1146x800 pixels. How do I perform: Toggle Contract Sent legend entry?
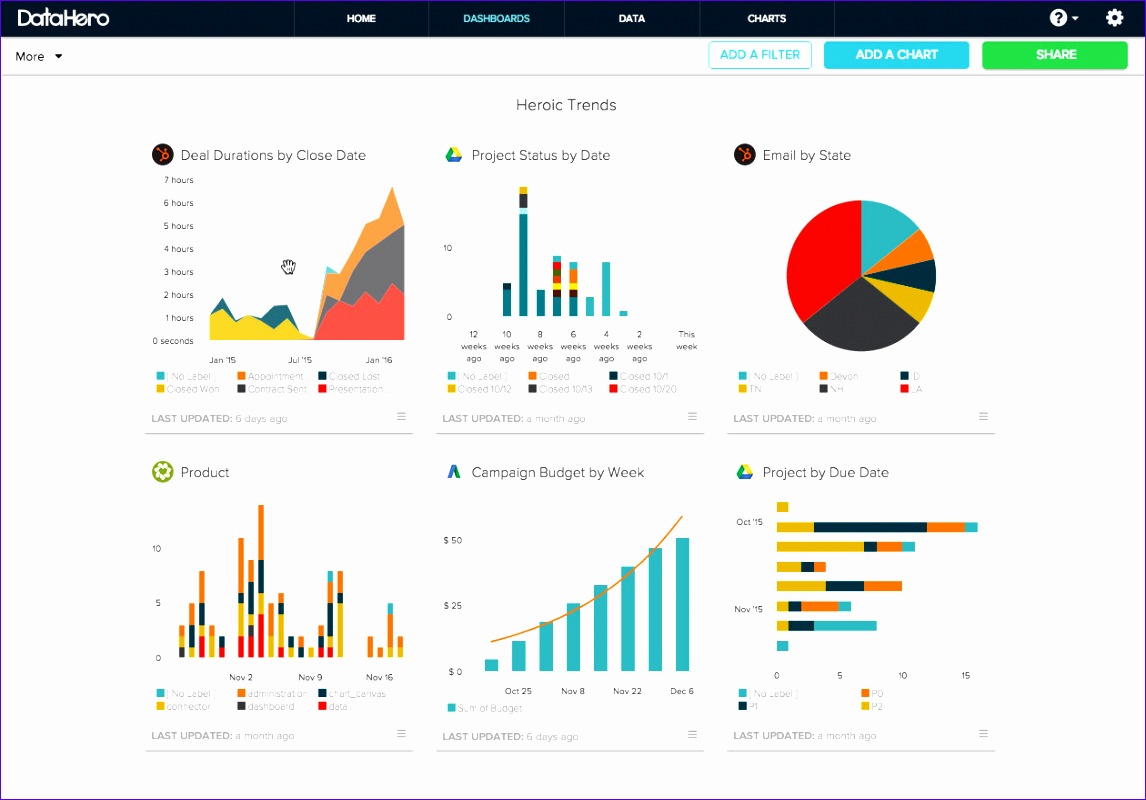click(272, 389)
